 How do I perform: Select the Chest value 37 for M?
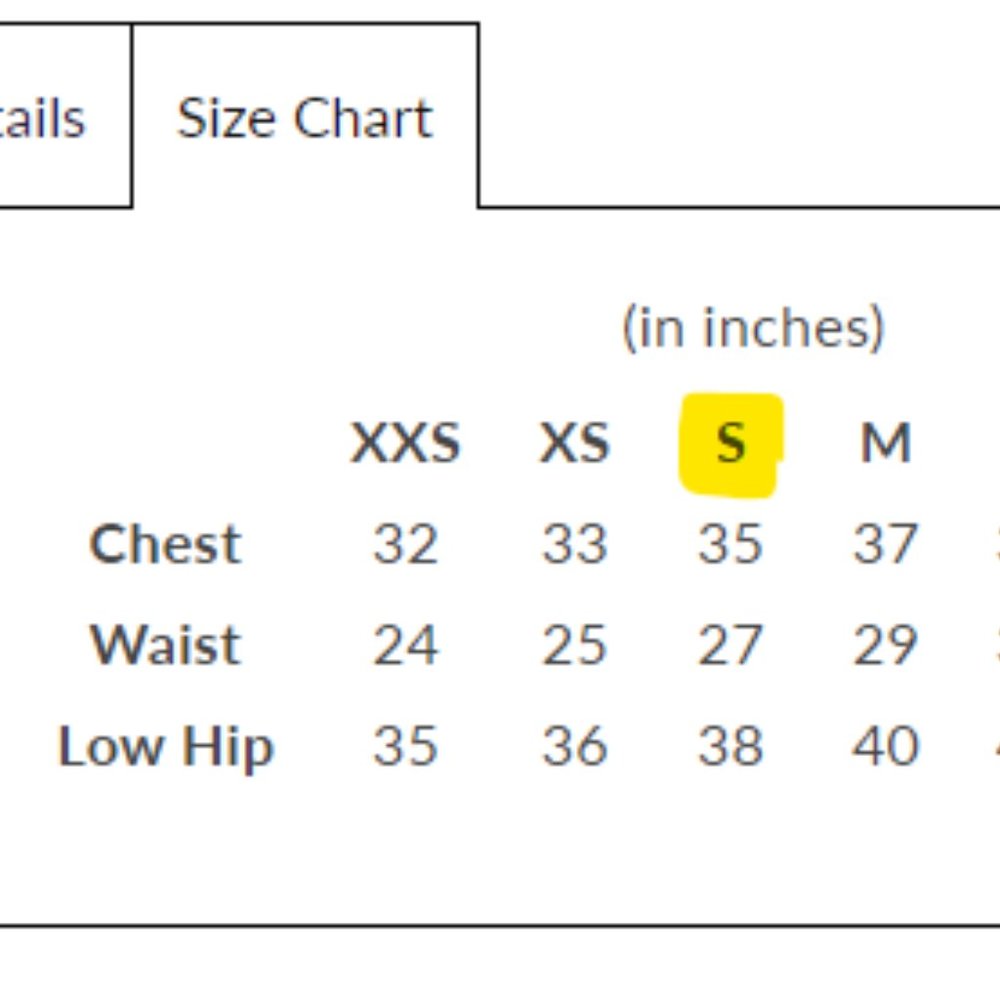click(886, 544)
